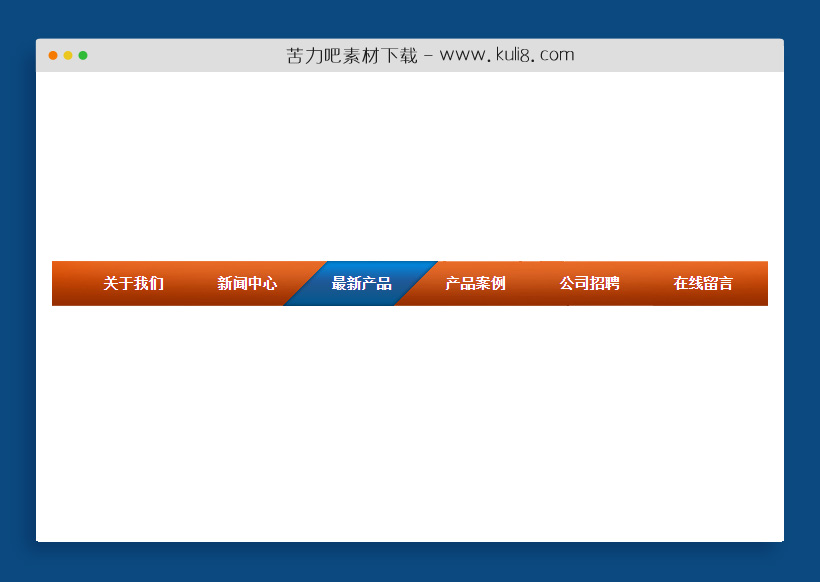This screenshot has width=820, height=582.
Task: Open the 新闻中心 navigation link
Action: coord(246,283)
